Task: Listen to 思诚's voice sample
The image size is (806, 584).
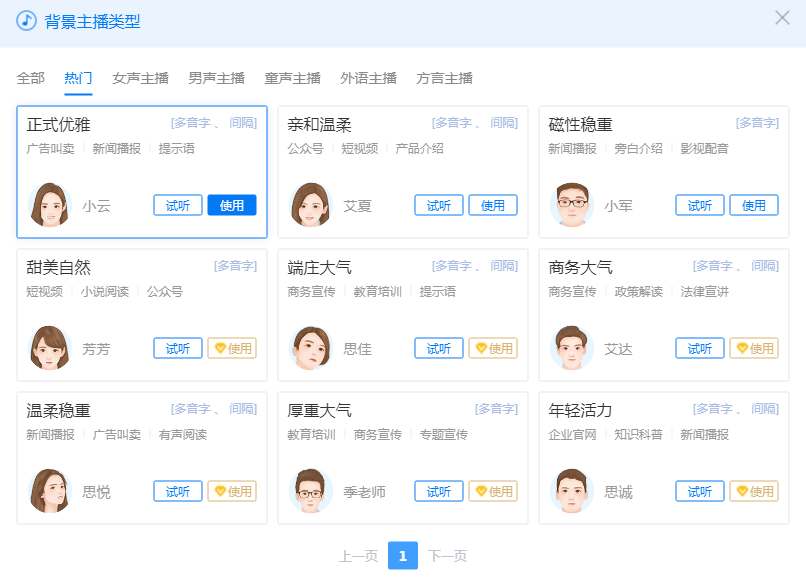Action: pyautogui.click(x=700, y=491)
